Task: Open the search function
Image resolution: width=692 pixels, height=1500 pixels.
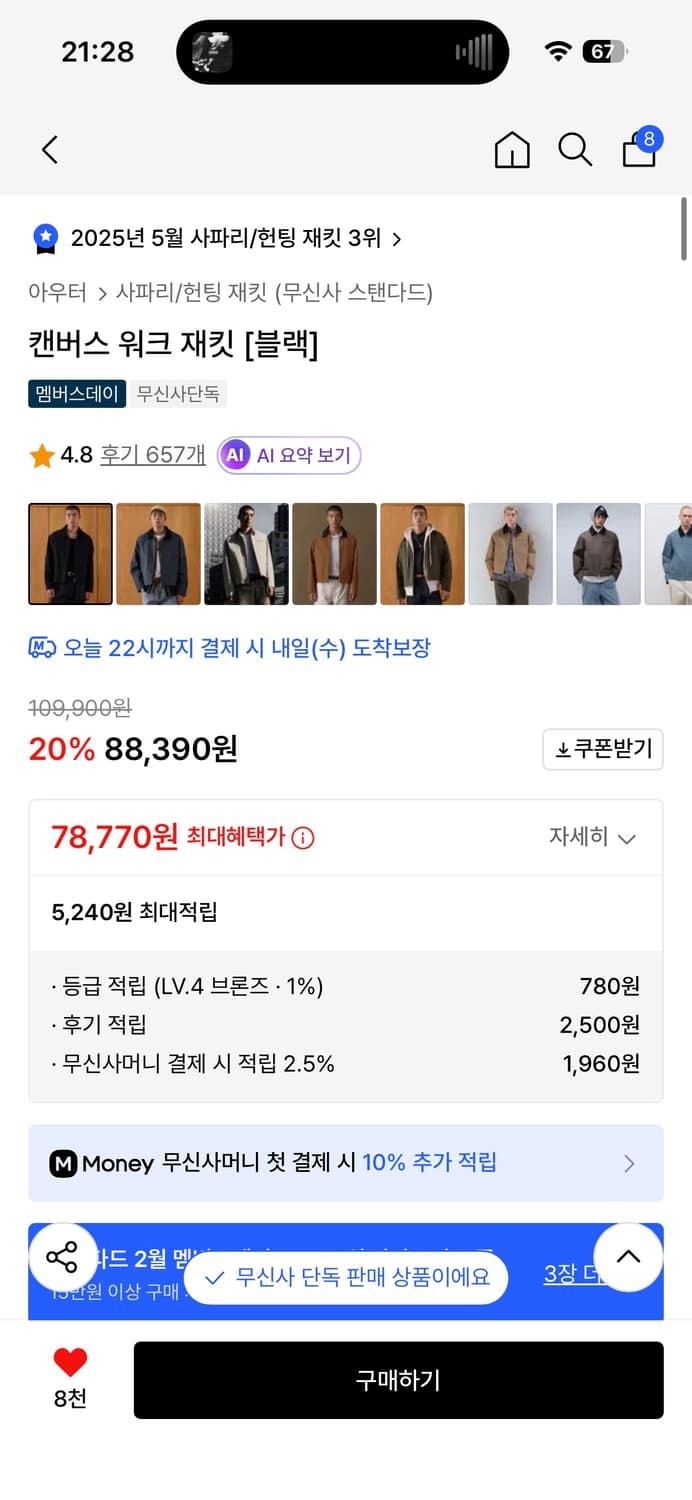Action: 575,150
